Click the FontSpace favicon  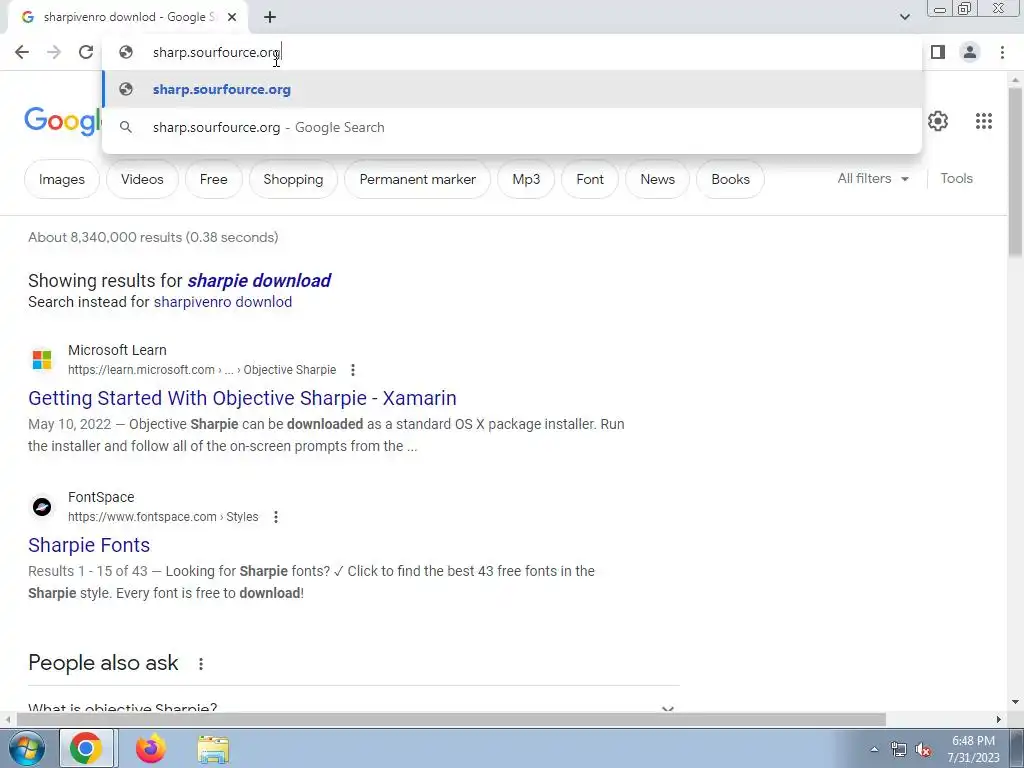pos(42,507)
